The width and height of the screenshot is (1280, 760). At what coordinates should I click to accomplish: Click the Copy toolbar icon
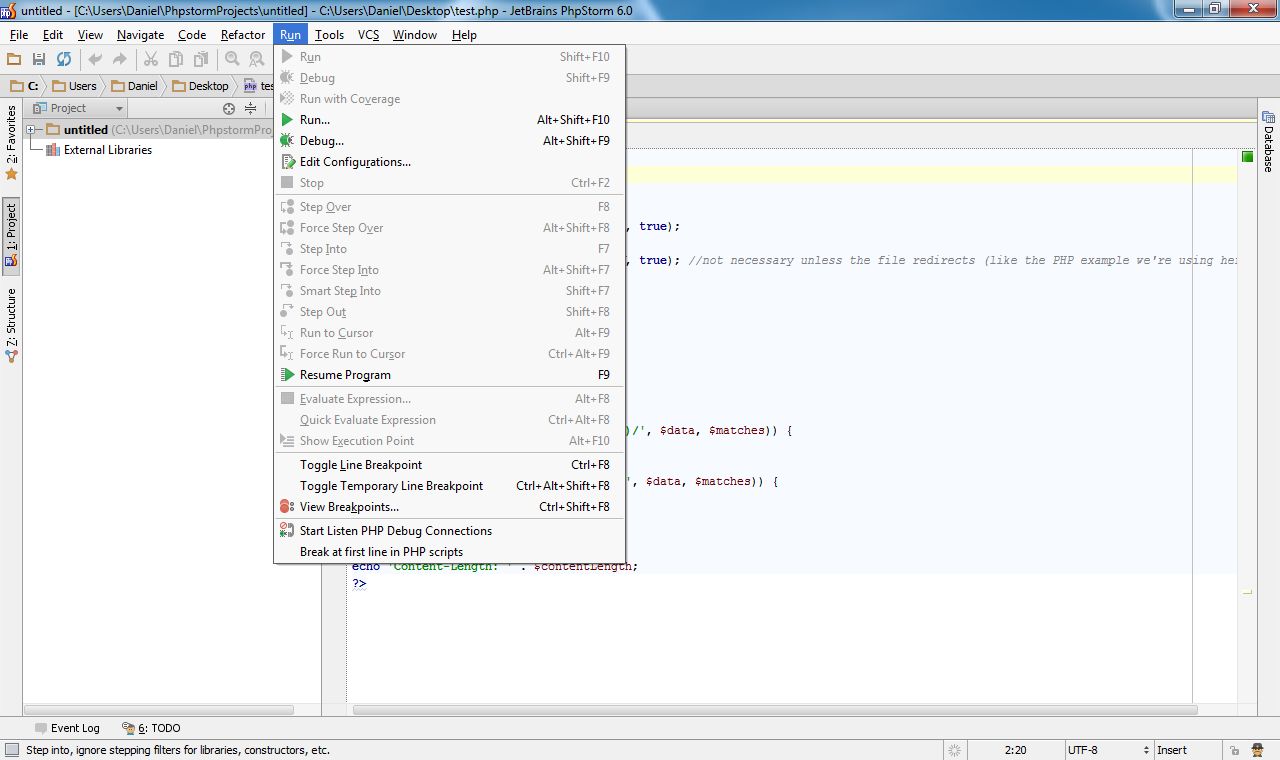tap(176, 60)
